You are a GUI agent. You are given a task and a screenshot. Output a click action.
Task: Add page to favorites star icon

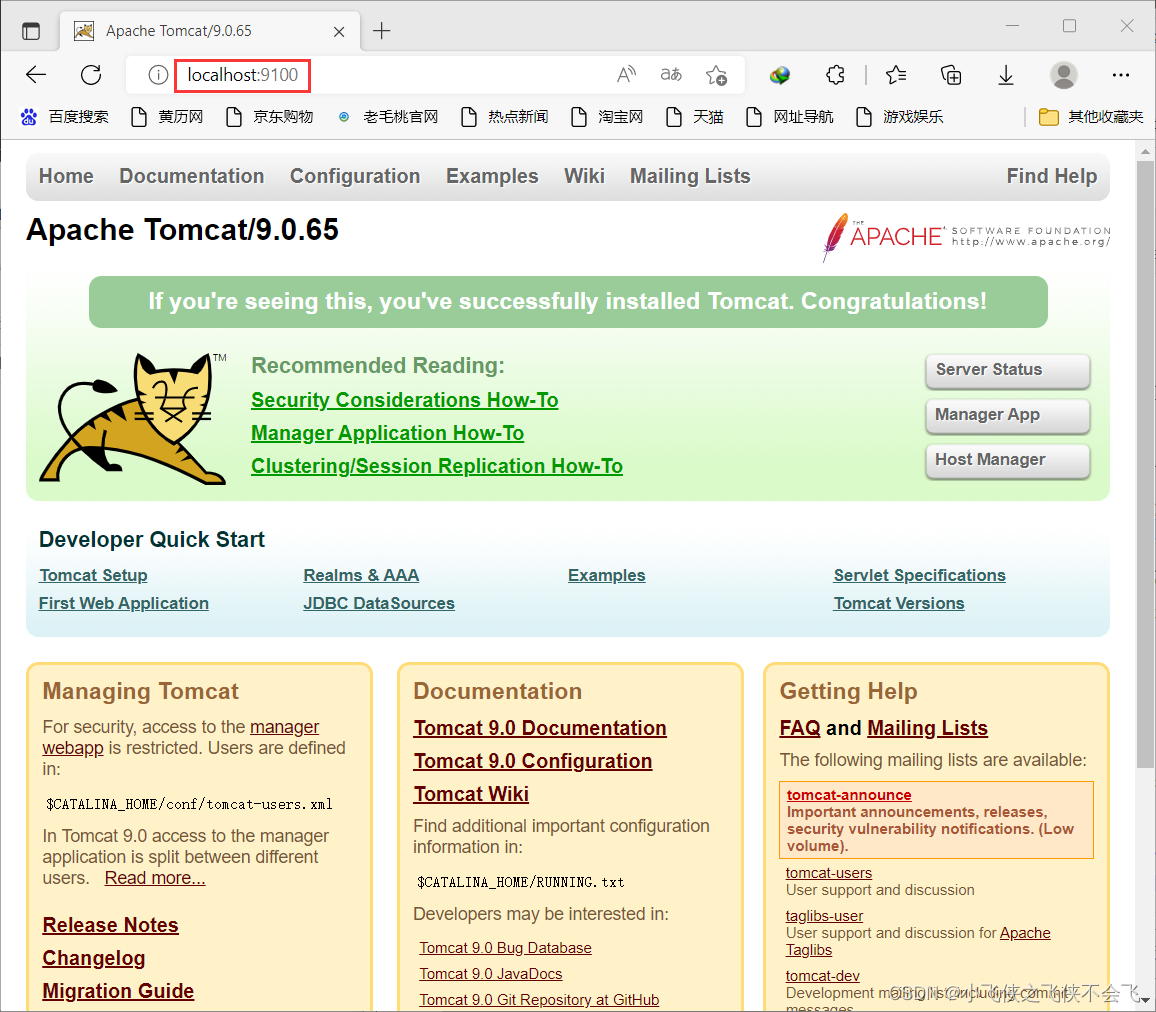pos(716,75)
